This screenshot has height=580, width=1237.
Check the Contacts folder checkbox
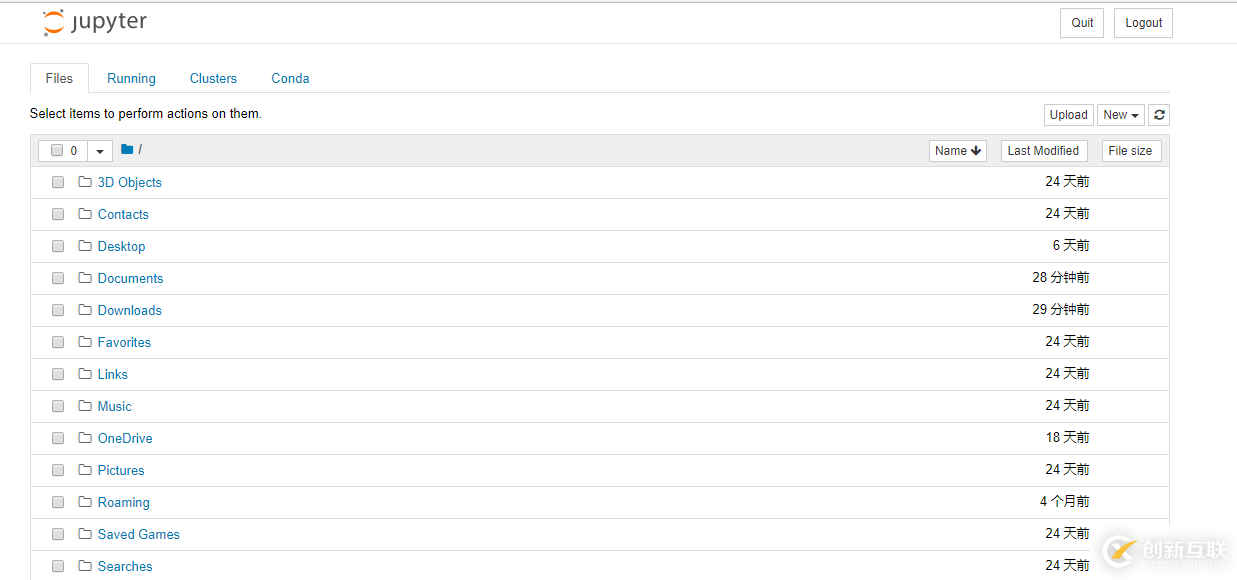(58, 214)
